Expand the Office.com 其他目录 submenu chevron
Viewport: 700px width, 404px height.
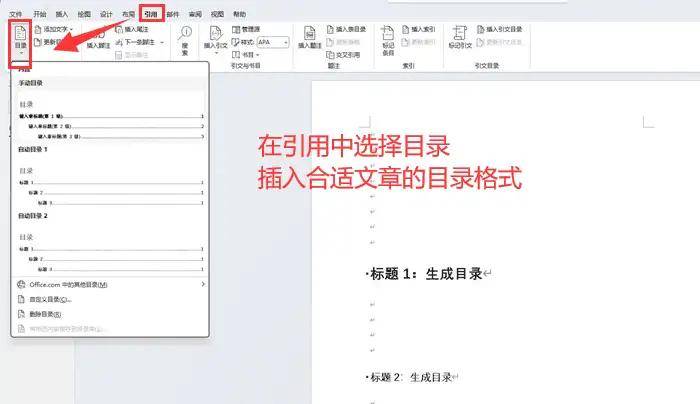[203, 284]
